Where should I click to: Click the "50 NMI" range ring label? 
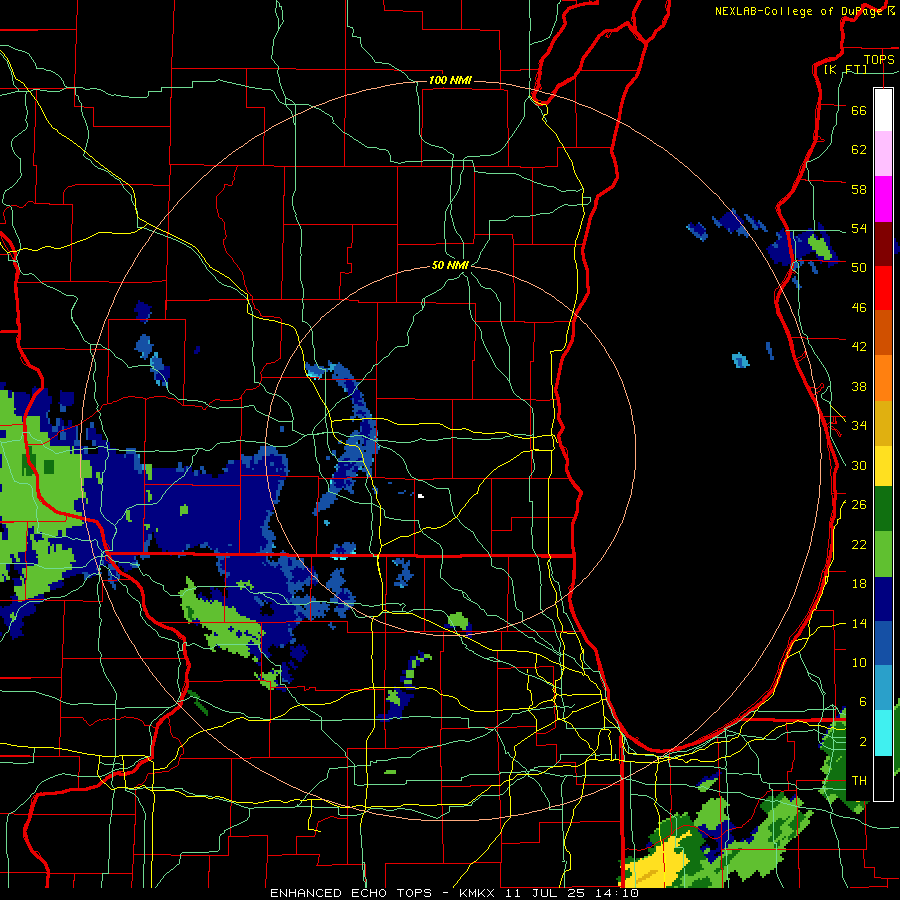coord(451,265)
